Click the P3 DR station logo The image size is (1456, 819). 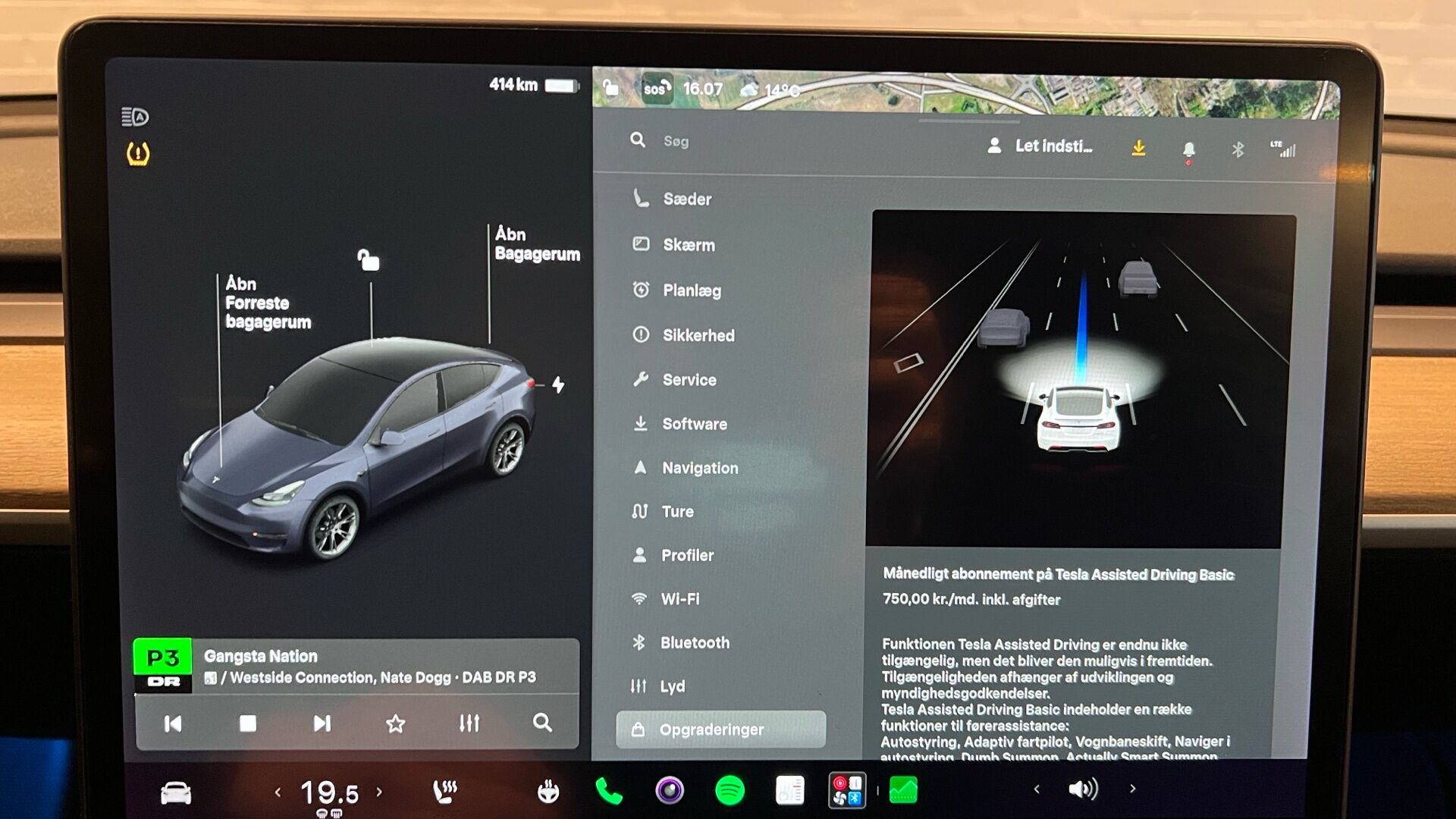[162, 666]
